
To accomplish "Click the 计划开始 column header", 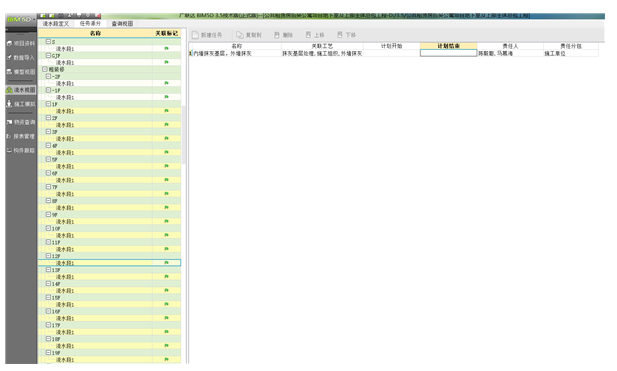I will pos(392,46).
